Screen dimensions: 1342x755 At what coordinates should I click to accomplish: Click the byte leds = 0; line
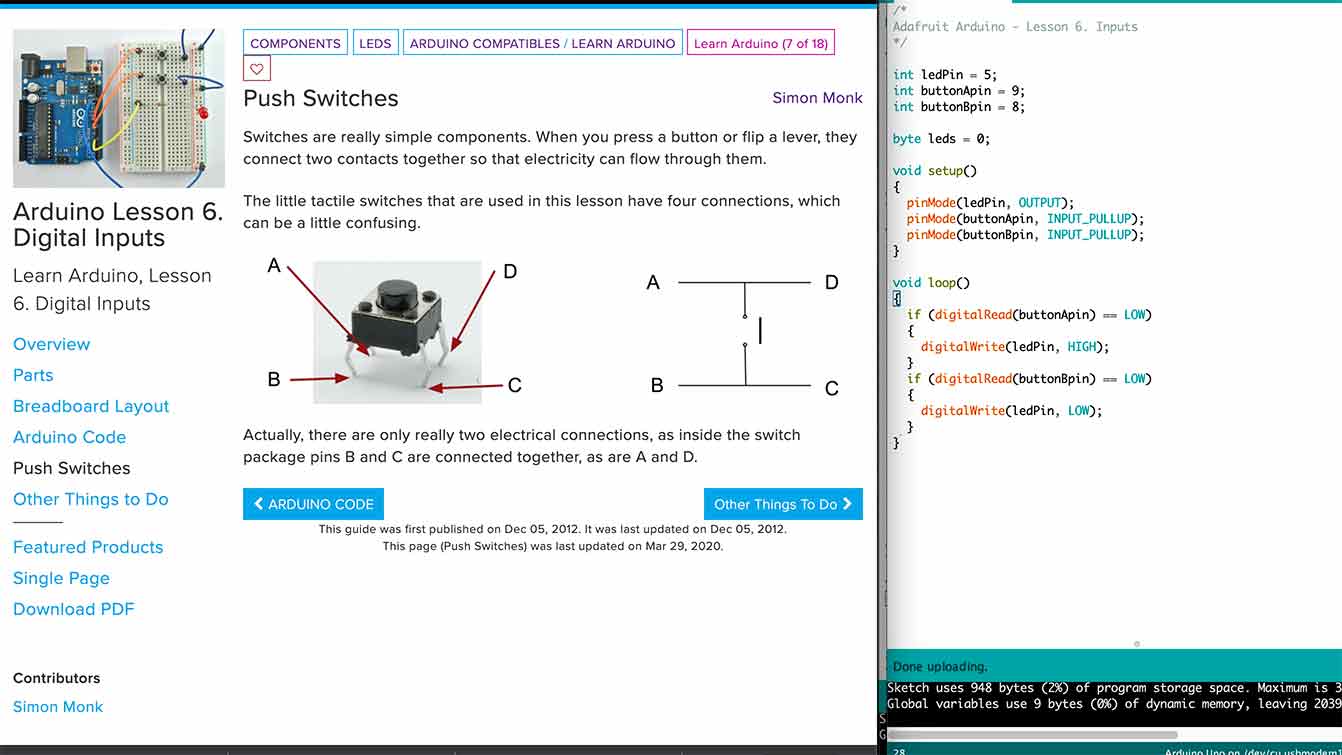pyautogui.click(x=942, y=139)
